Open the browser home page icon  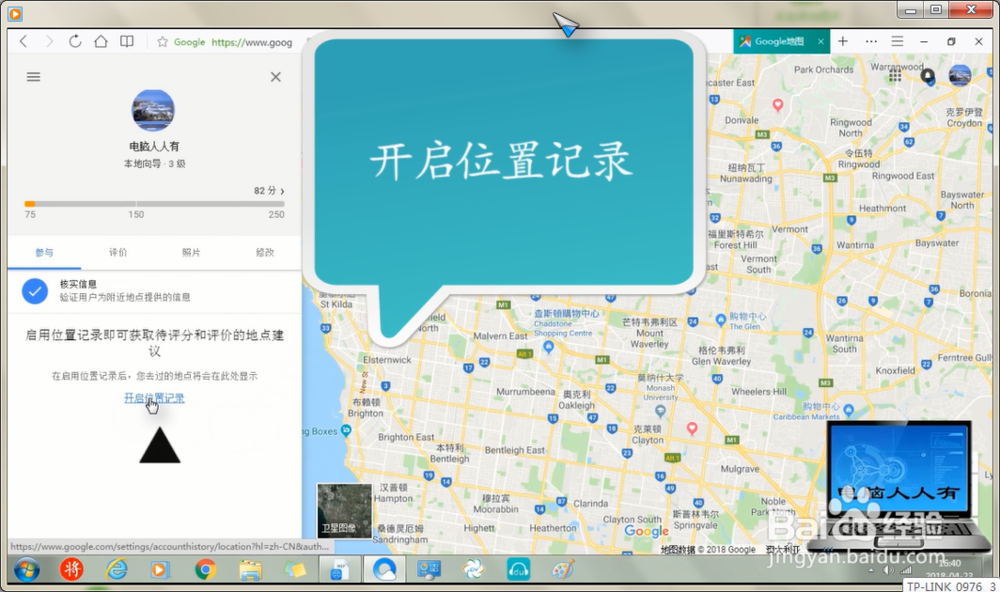tap(101, 41)
